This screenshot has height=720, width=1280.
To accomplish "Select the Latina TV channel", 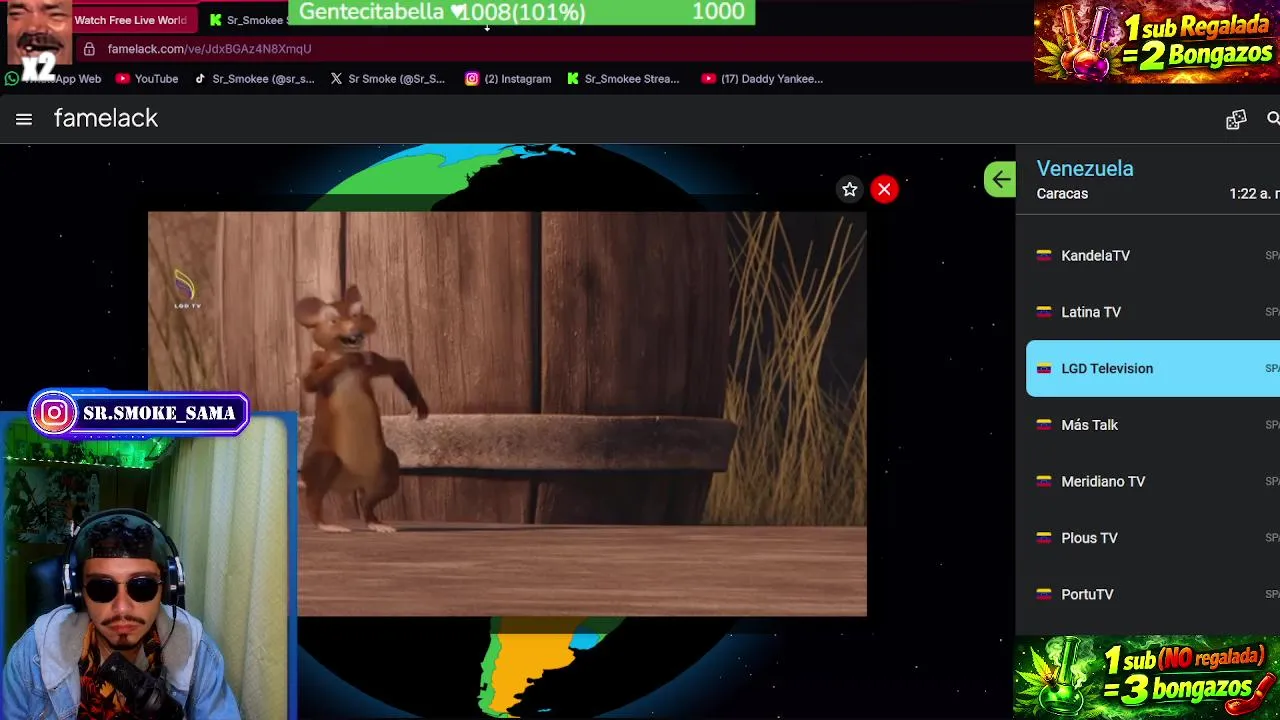I will [x=1153, y=312].
